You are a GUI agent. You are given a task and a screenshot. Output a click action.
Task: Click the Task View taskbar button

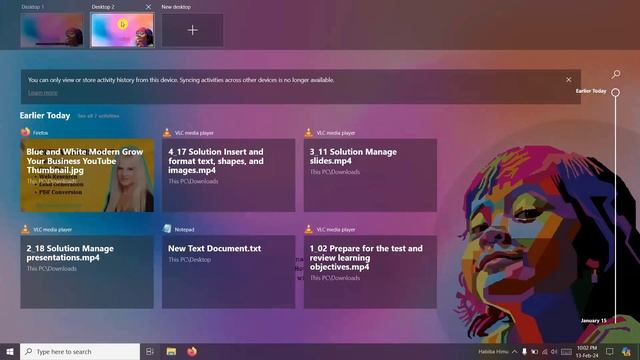pyautogui.click(x=150, y=351)
